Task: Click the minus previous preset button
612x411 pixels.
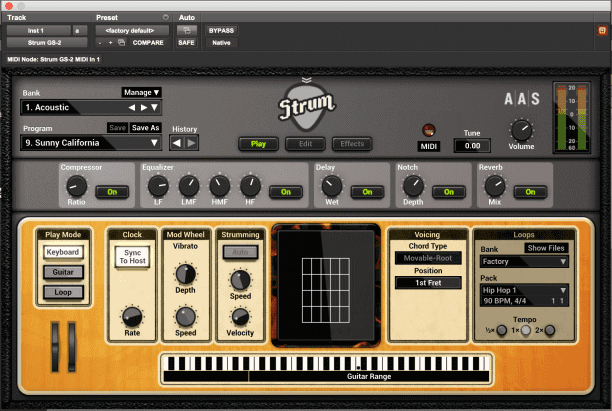Action: tap(100, 43)
